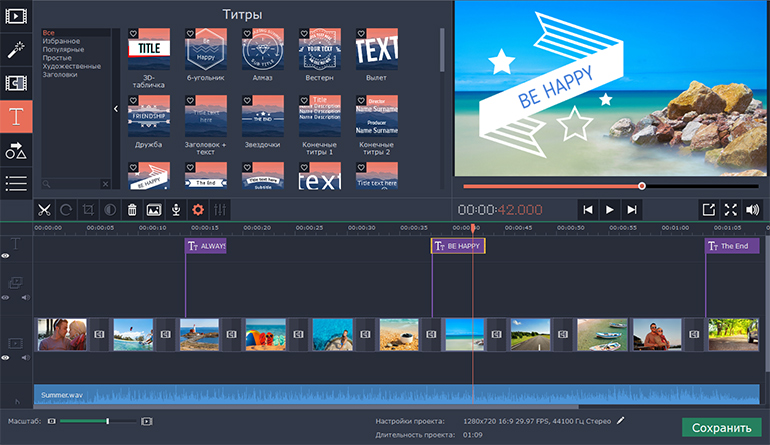Click the microphone Record audio icon

175,210
